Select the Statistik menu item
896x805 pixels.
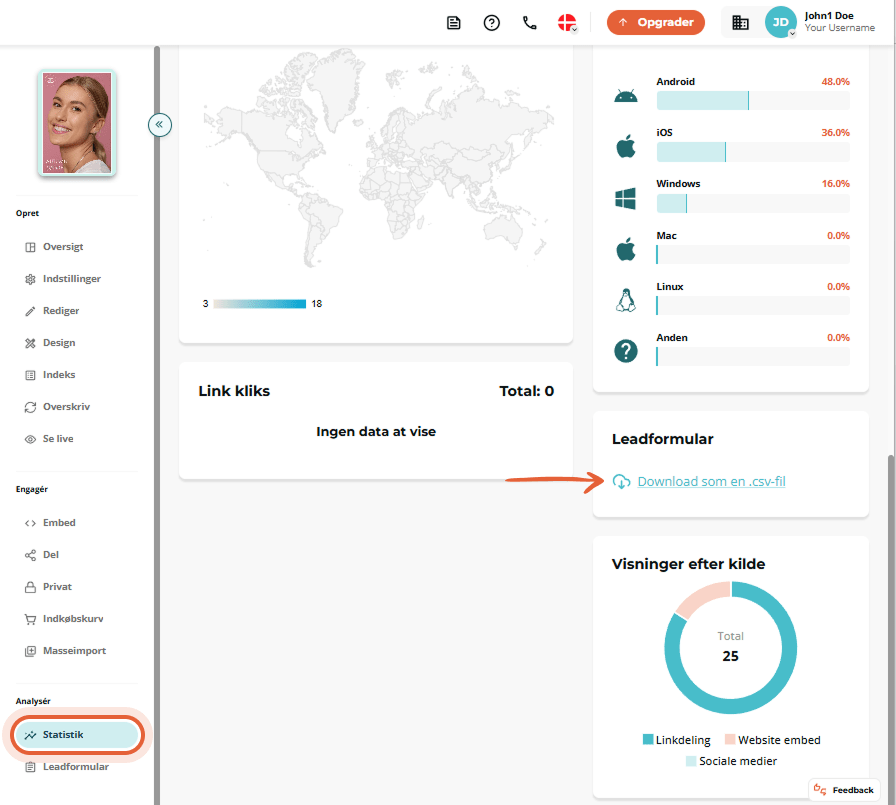click(x=77, y=735)
